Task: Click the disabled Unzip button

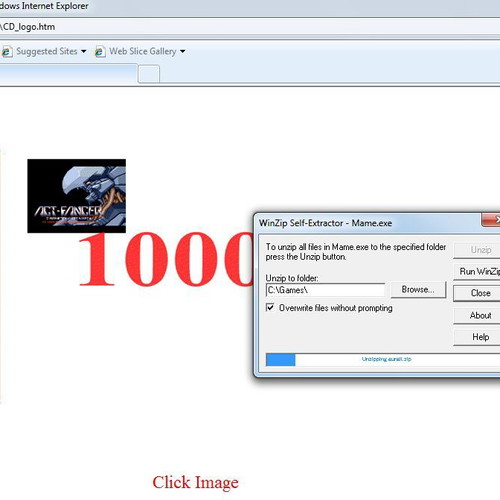Action: (477, 250)
